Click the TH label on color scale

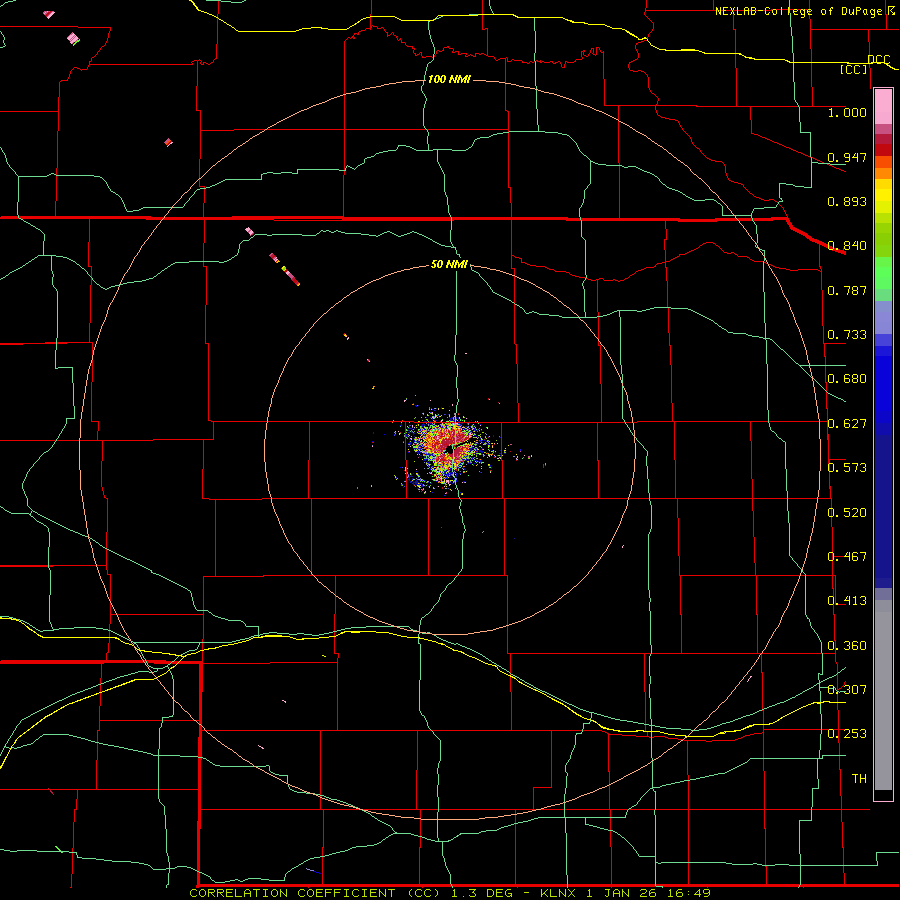pyautogui.click(x=859, y=779)
